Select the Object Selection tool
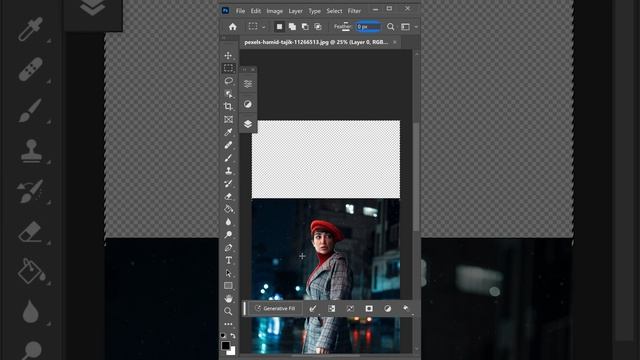Screen dimensions: 640x360 (x=228, y=94)
